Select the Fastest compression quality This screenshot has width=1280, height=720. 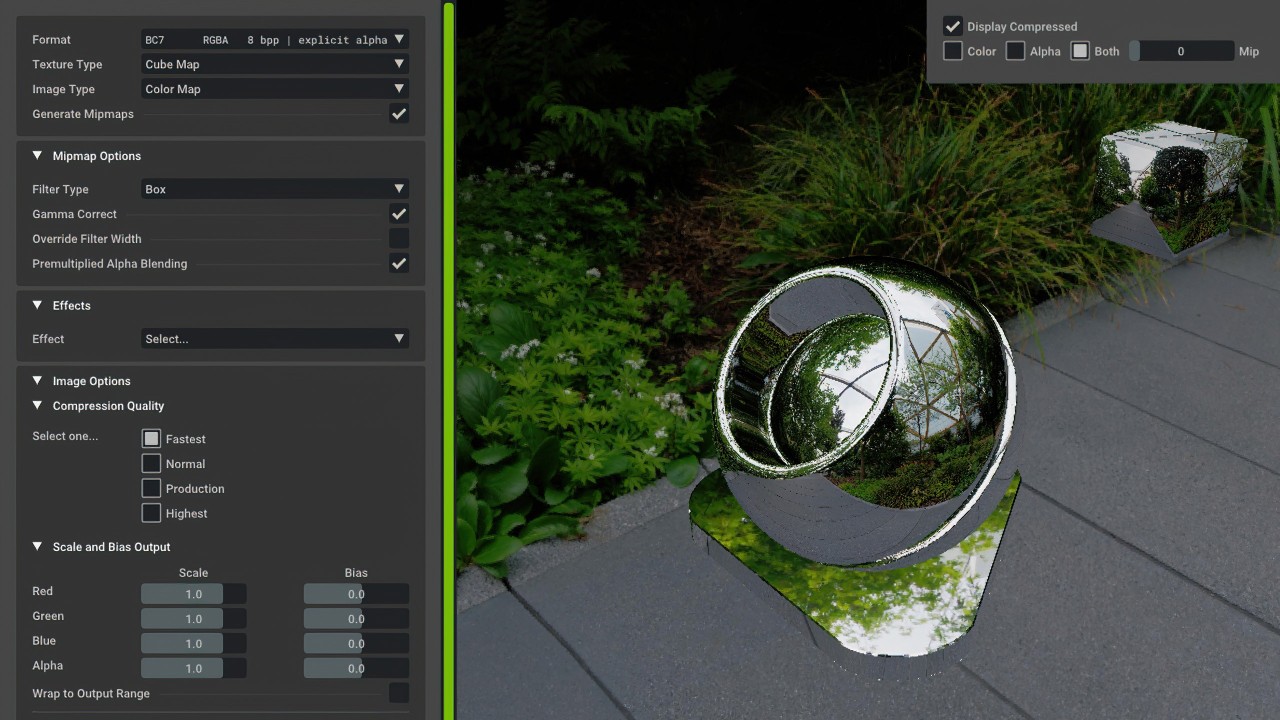[x=151, y=438]
